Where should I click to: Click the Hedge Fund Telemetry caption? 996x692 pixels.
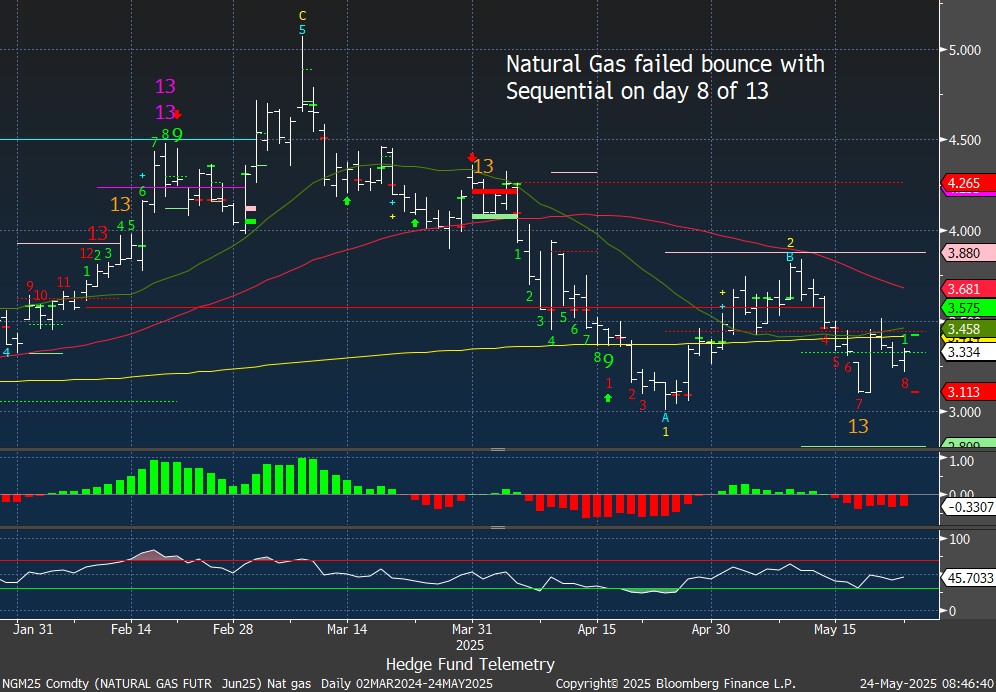click(470, 665)
